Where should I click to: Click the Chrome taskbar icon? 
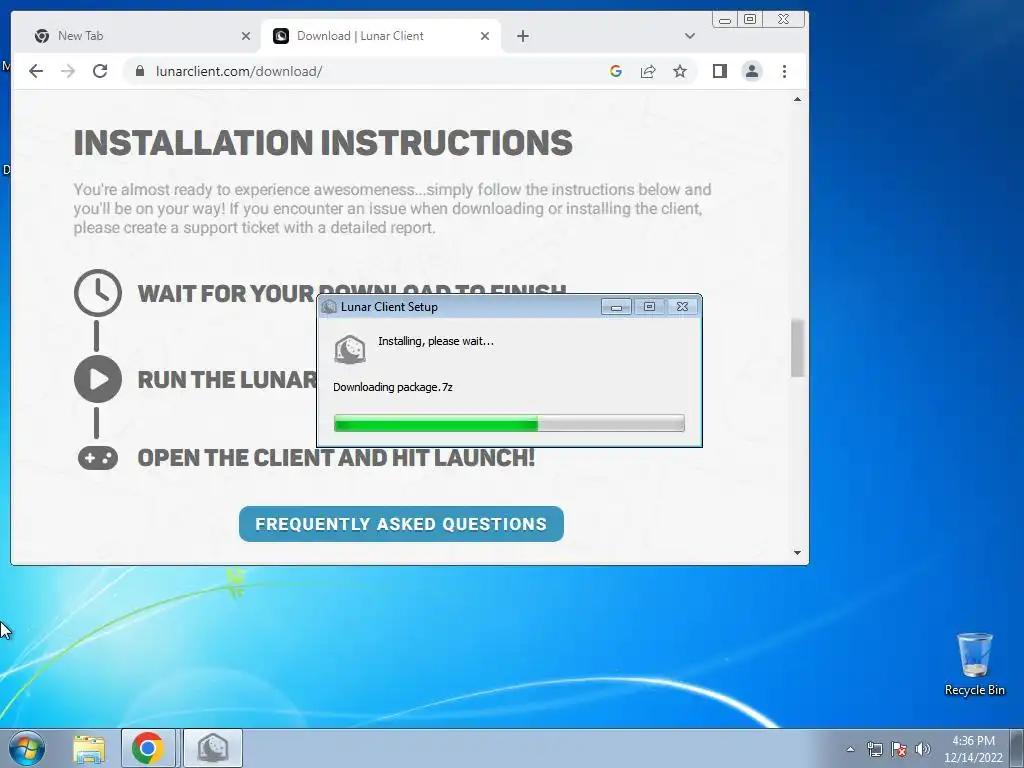pyautogui.click(x=148, y=748)
